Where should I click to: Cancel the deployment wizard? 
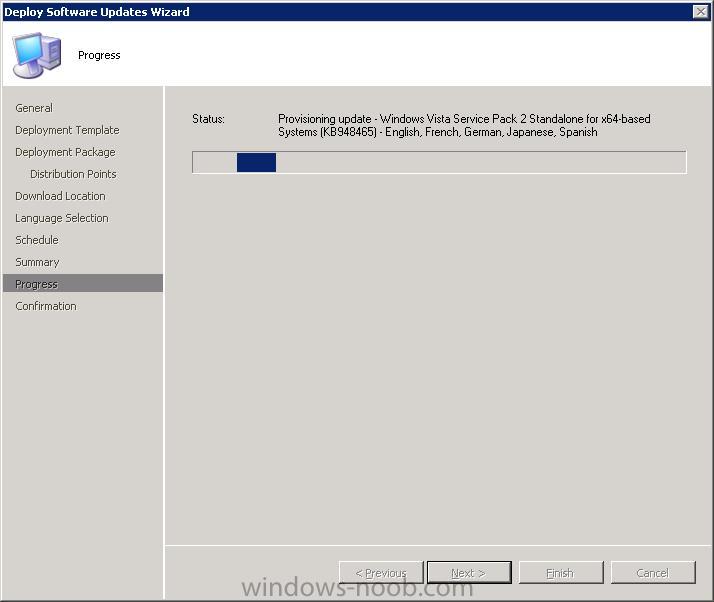[x=653, y=572]
